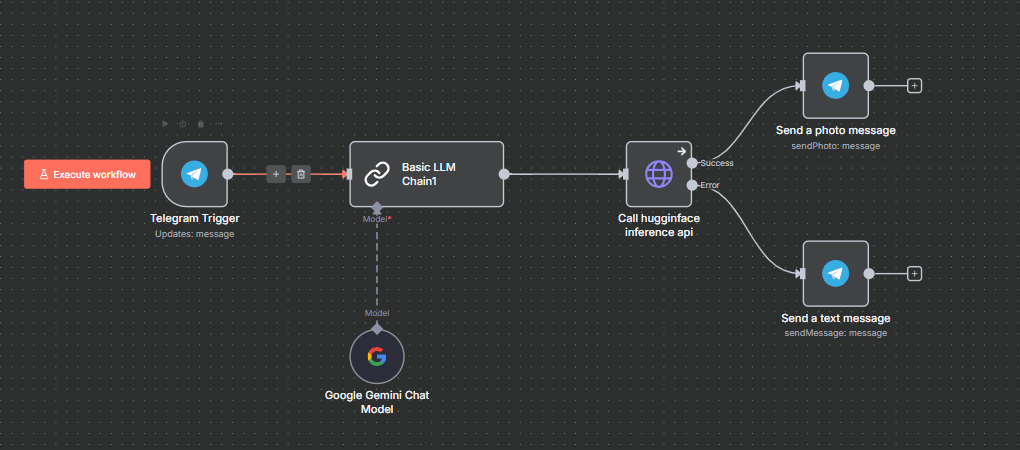Delete the connection using its trash icon

click(x=301, y=174)
